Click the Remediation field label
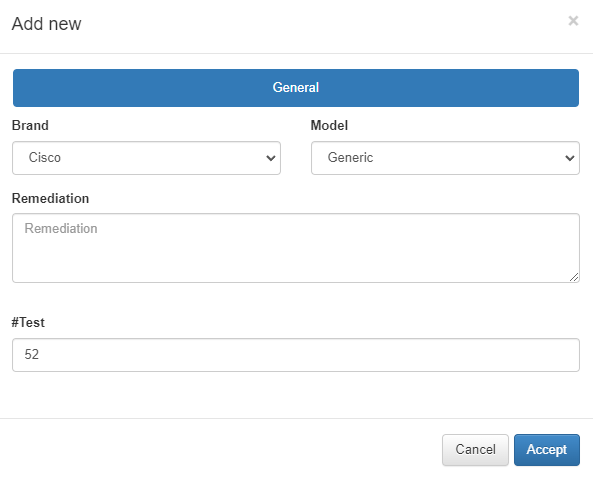The height and width of the screenshot is (479, 593). tap(50, 198)
